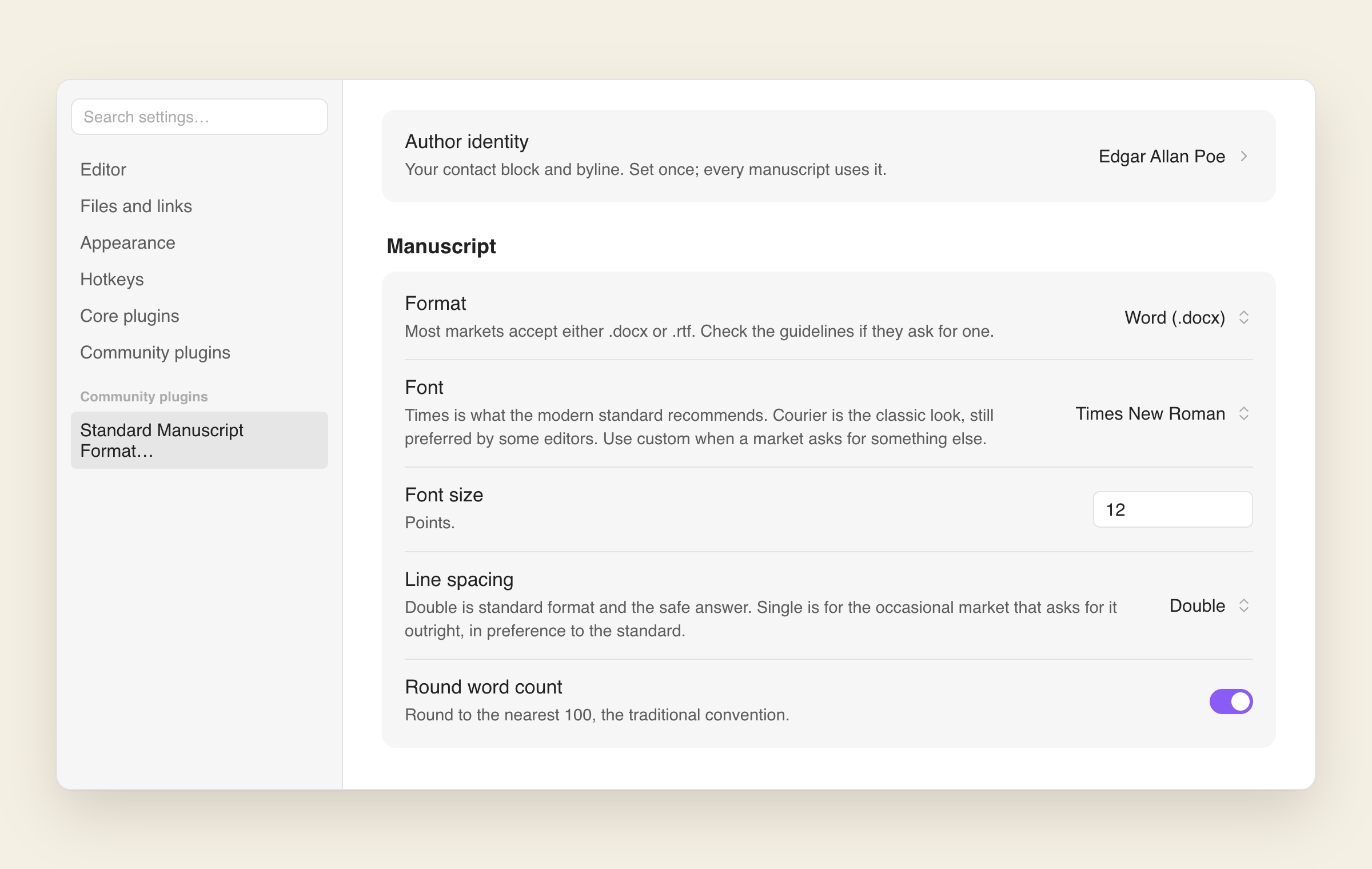The image size is (1372, 869).
Task: Click the Font size input field
Action: click(1172, 509)
